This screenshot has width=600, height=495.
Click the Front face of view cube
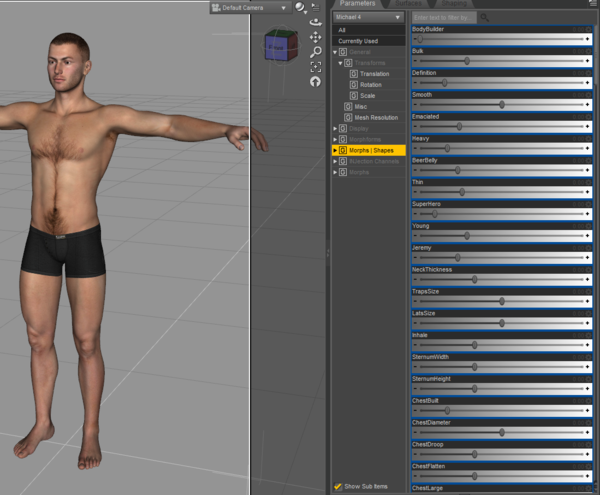pos(277,47)
